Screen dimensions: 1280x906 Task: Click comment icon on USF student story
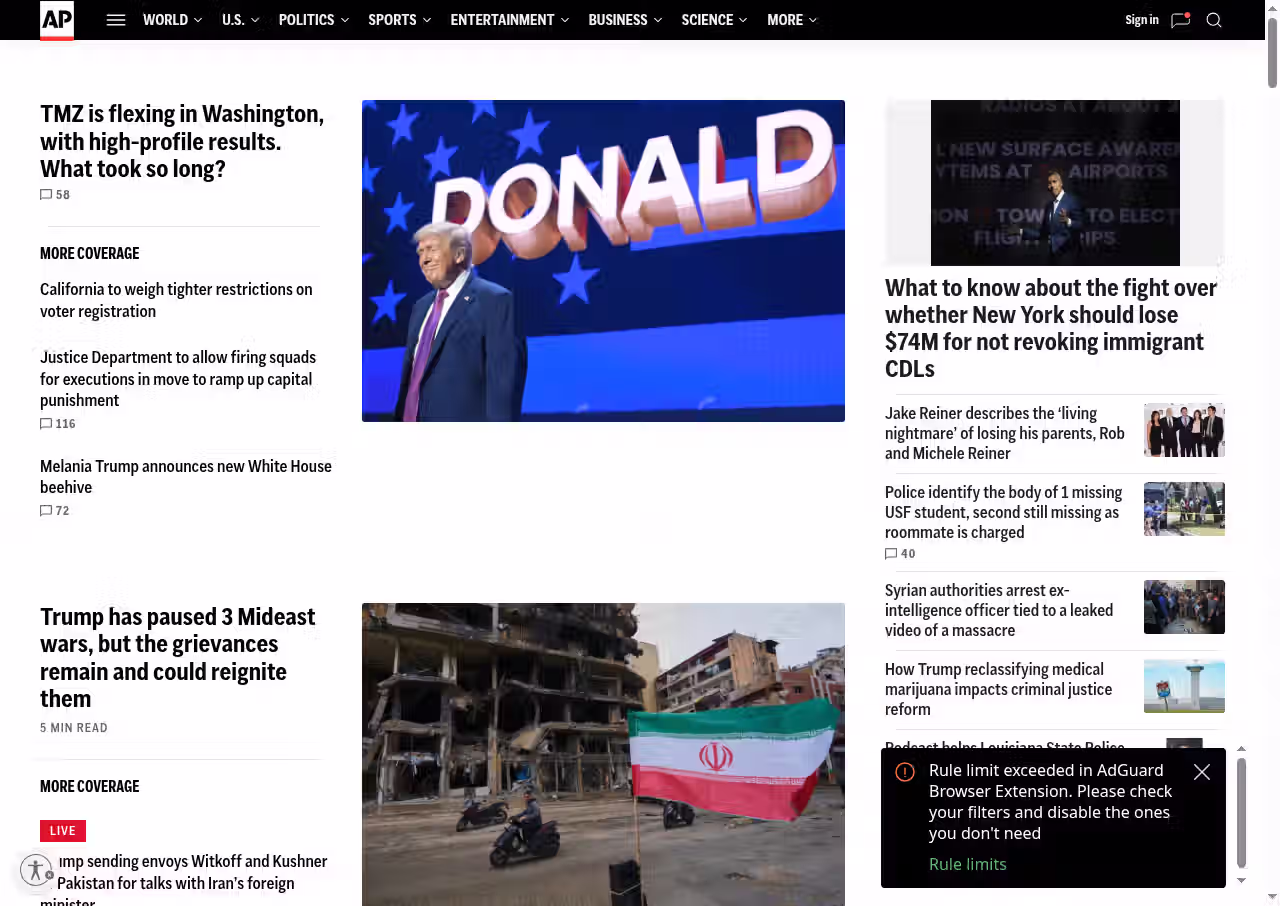[x=891, y=554]
